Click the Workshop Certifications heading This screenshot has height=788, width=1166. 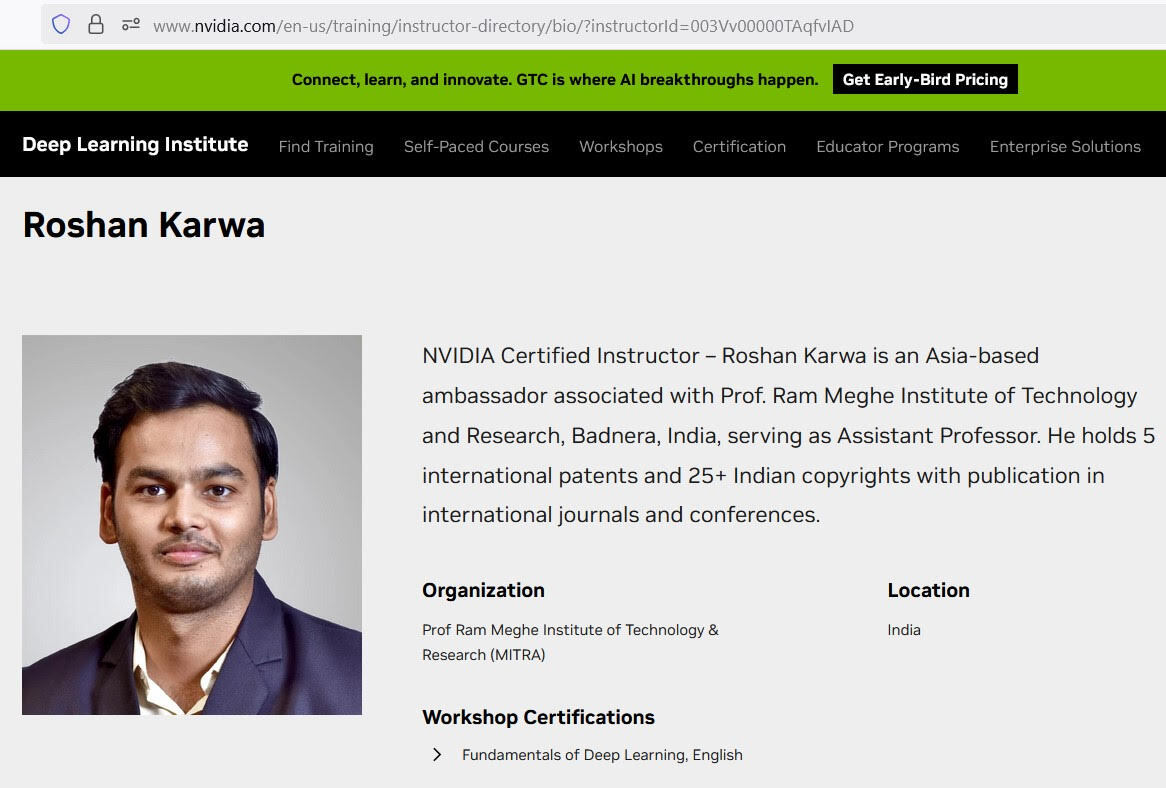point(538,717)
